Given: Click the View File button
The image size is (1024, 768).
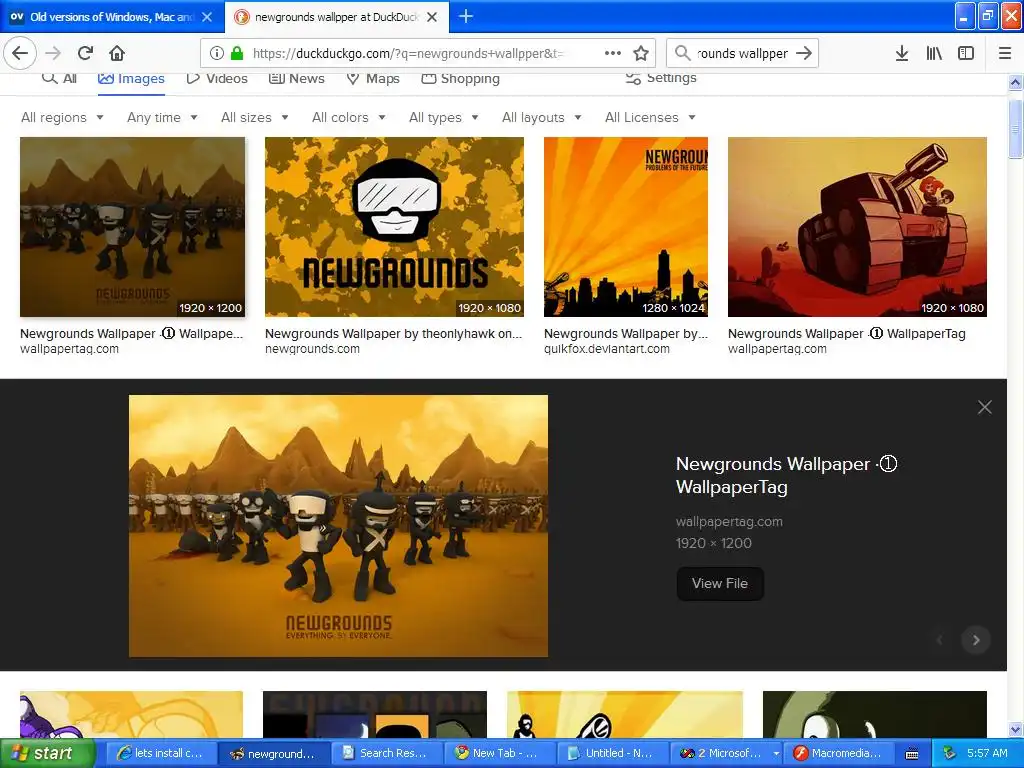Looking at the screenshot, I should pyautogui.click(x=720, y=583).
